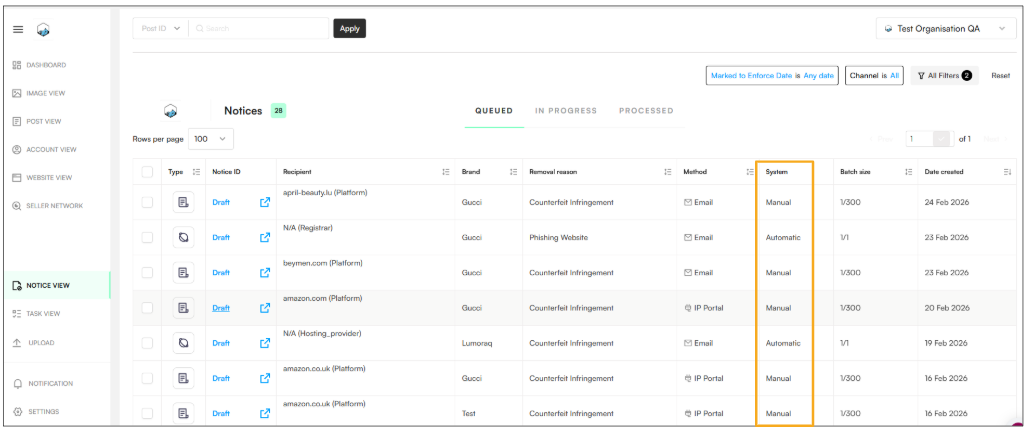1028x433 pixels.
Task: Open Rows per page 100 dropdown
Action: click(210, 139)
